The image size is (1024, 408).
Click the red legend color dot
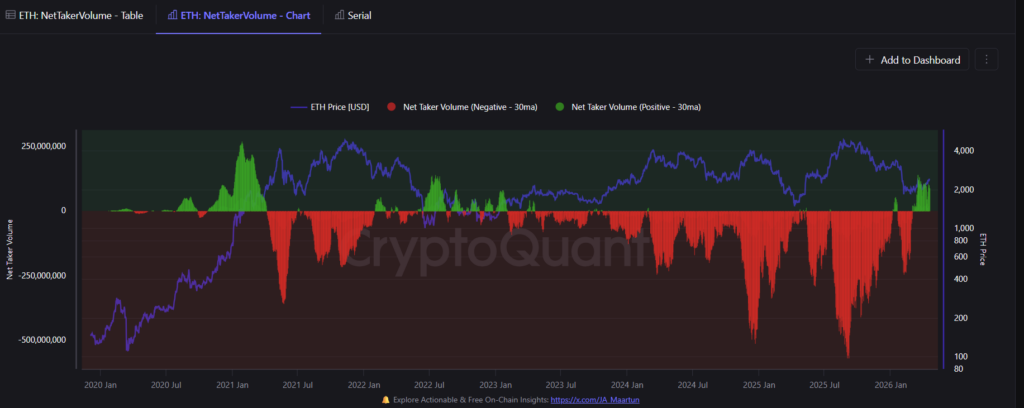[393, 106]
